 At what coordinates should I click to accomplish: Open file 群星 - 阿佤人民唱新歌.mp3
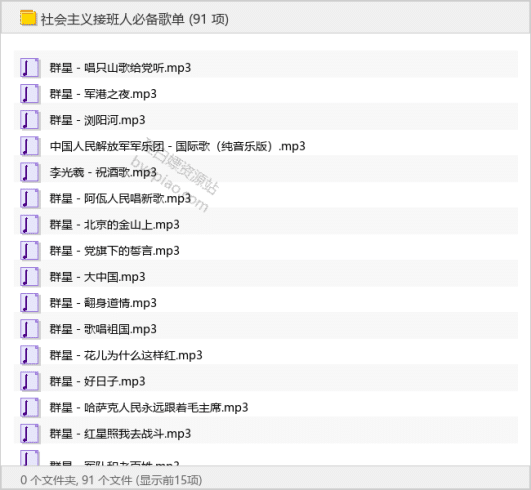click(x=266, y=198)
